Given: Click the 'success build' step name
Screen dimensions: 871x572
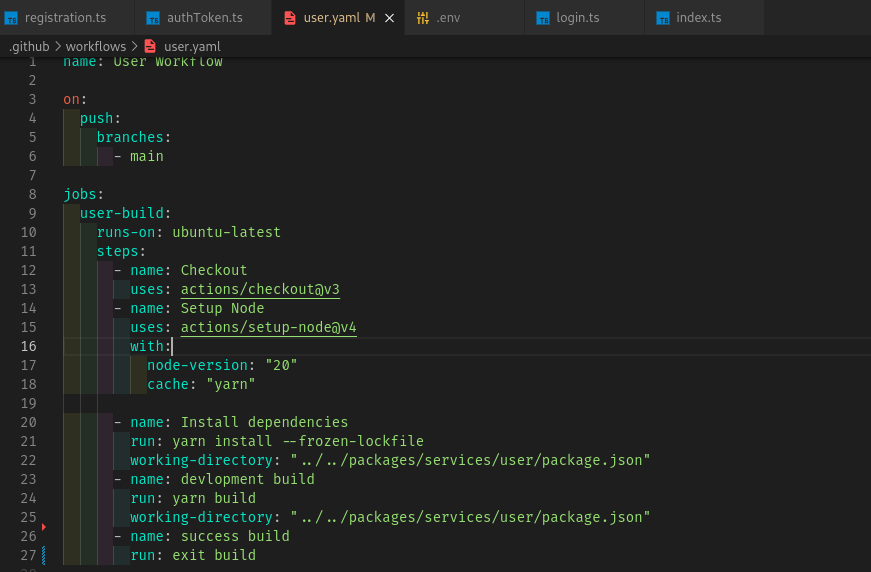Looking at the screenshot, I should pyautogui.click(x=235, y=536).
